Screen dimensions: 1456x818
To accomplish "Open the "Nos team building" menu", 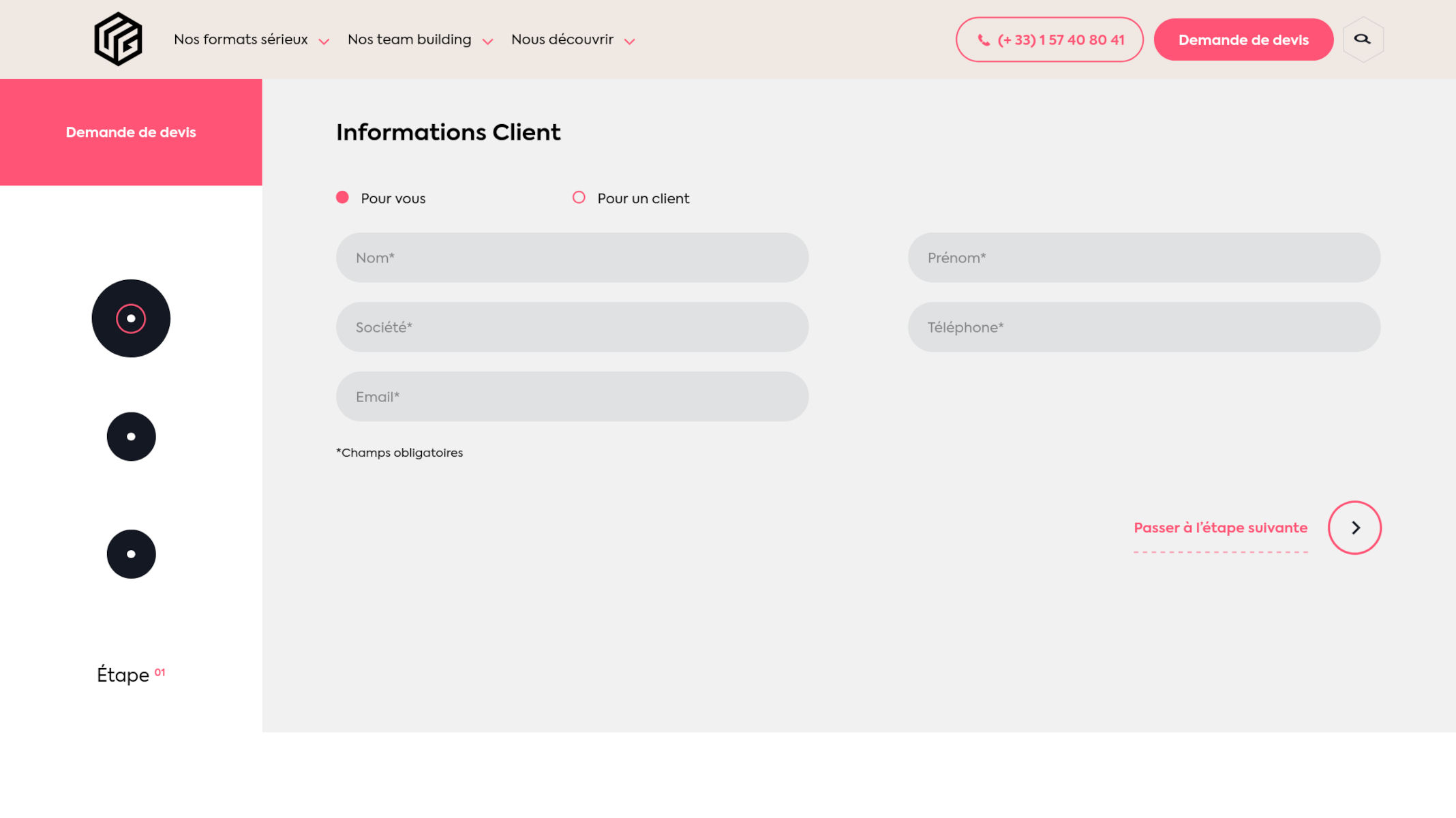I will (x=409, y=40).
